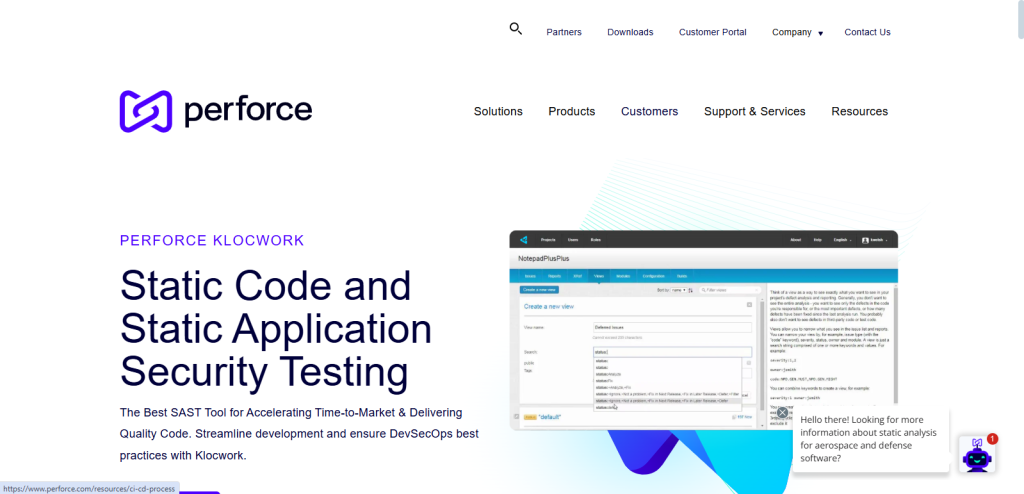Go to Customer Portal
The width and height of the screenshot is (1024, 494).
pyautogui.click(x=712, y=32)
